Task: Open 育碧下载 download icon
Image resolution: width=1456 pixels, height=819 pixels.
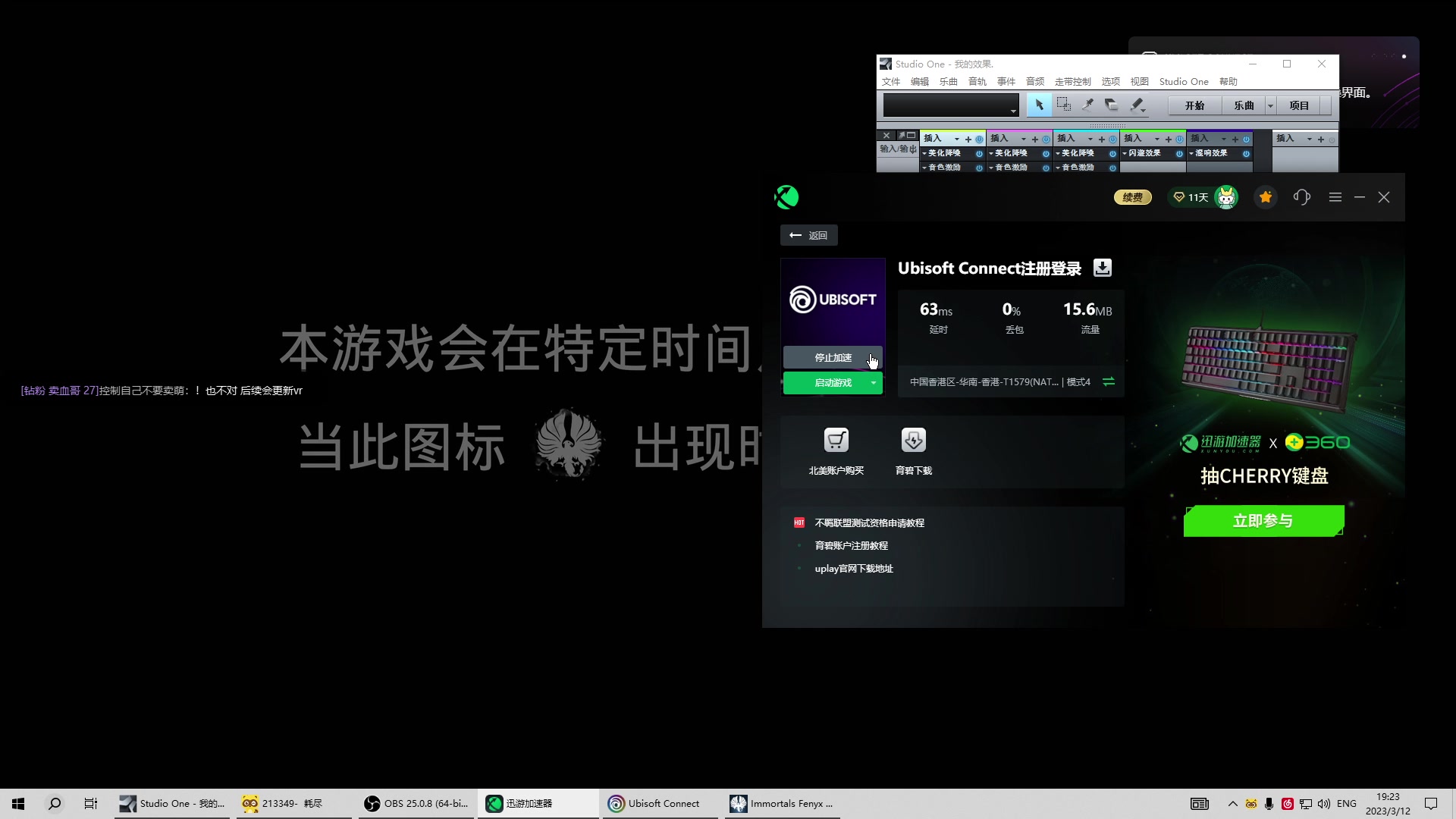Action: (914, 440)
